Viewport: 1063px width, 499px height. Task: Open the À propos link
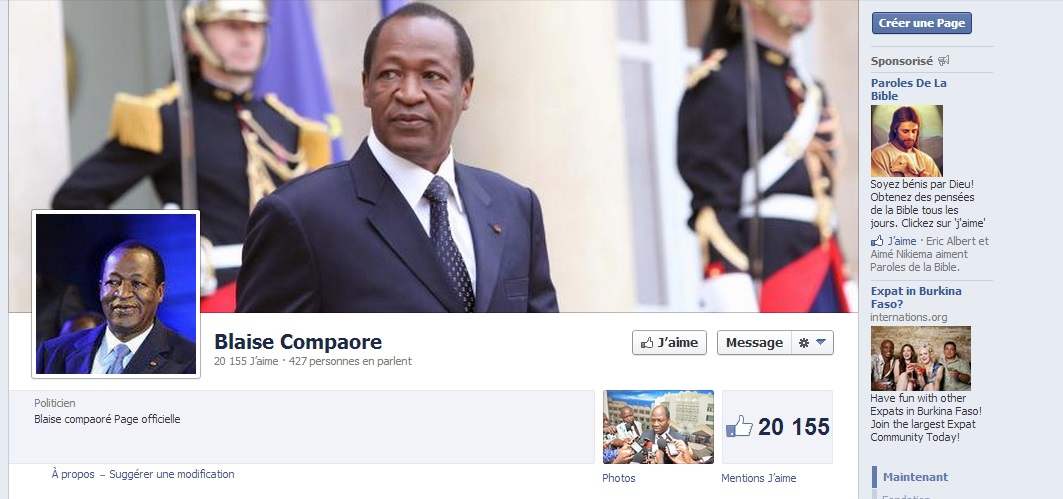click(x=73, y=475)
